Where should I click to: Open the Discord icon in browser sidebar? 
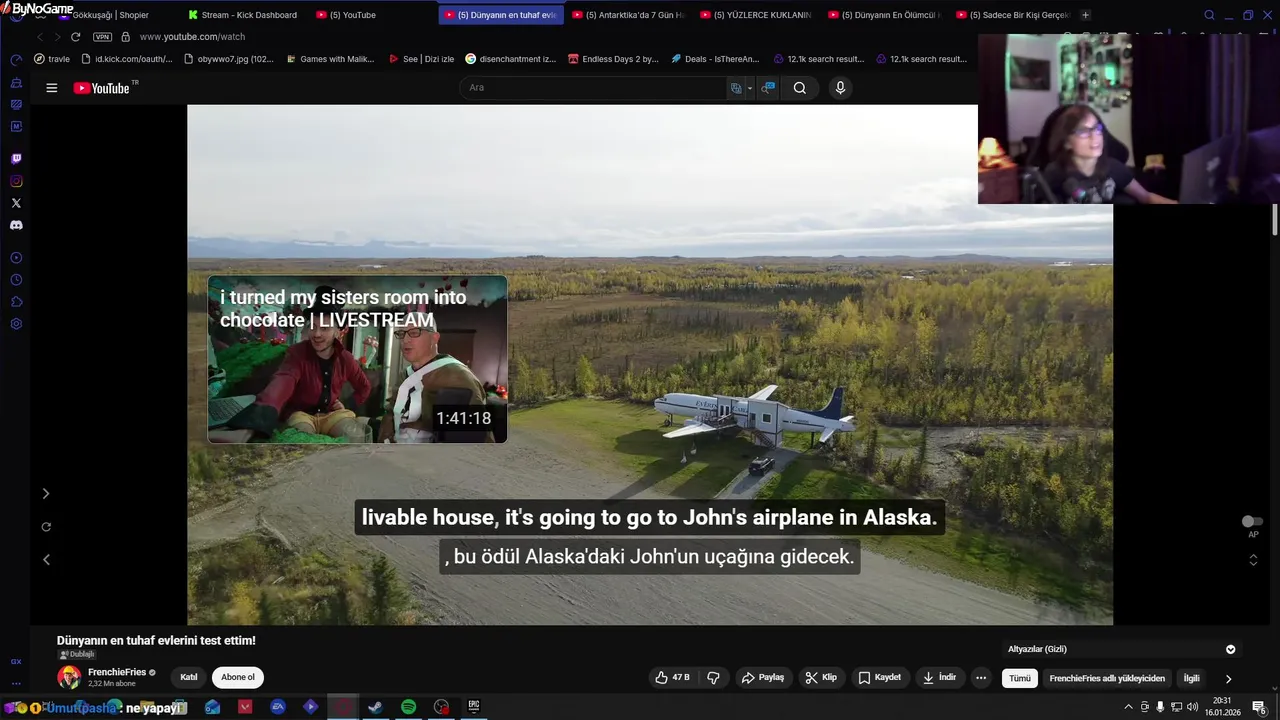coord(16,225)
